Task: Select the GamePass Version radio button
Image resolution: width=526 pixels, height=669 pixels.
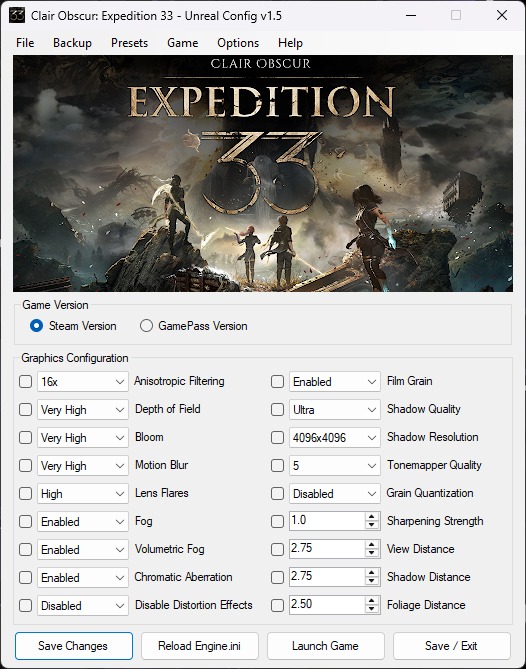Action: tap(146, 326)
